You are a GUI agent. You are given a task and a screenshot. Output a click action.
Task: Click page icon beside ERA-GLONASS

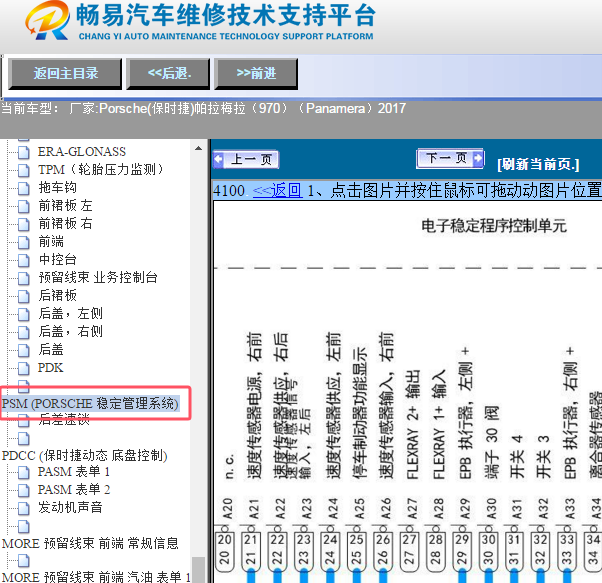[23, 152]
